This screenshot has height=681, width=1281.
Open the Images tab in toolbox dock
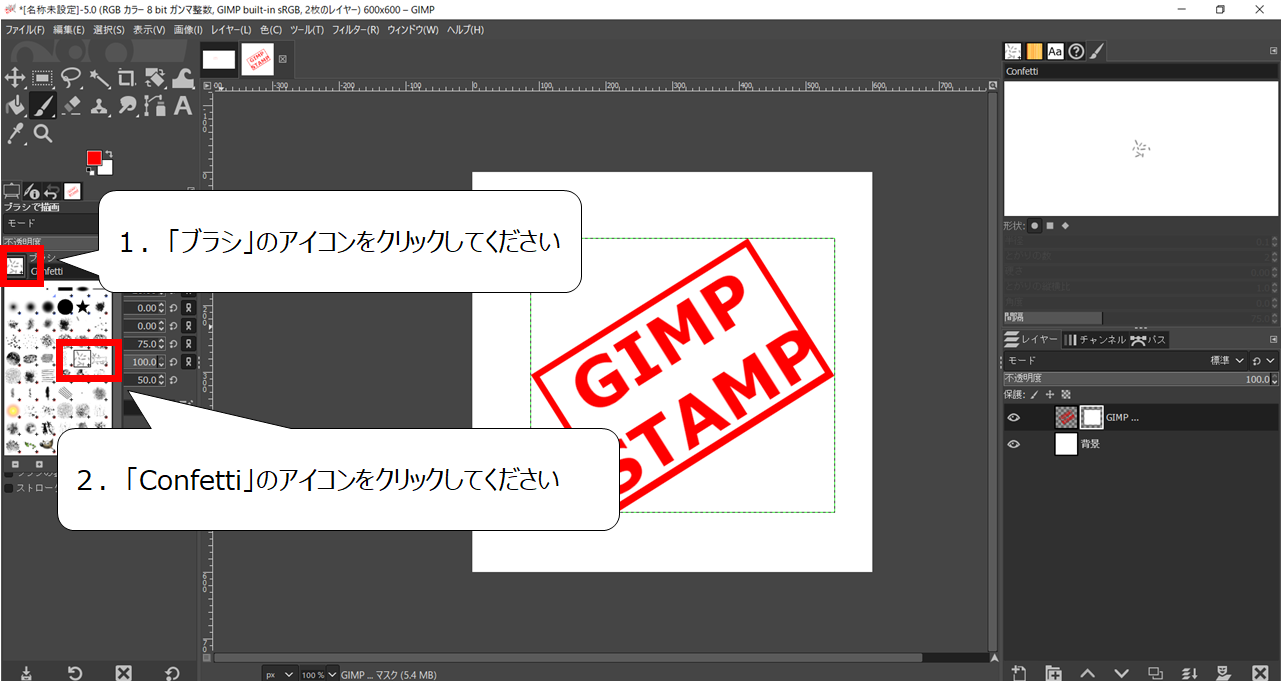(72, 191)
